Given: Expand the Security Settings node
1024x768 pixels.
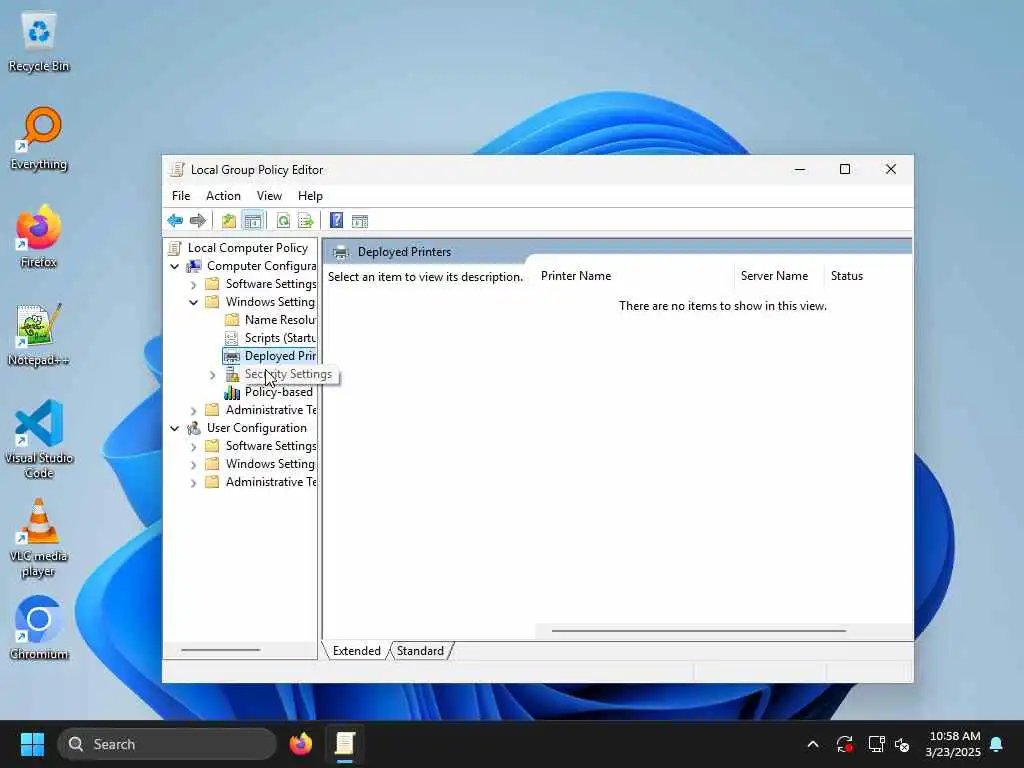Looking at the screenshot, I should tap(212, 375).
